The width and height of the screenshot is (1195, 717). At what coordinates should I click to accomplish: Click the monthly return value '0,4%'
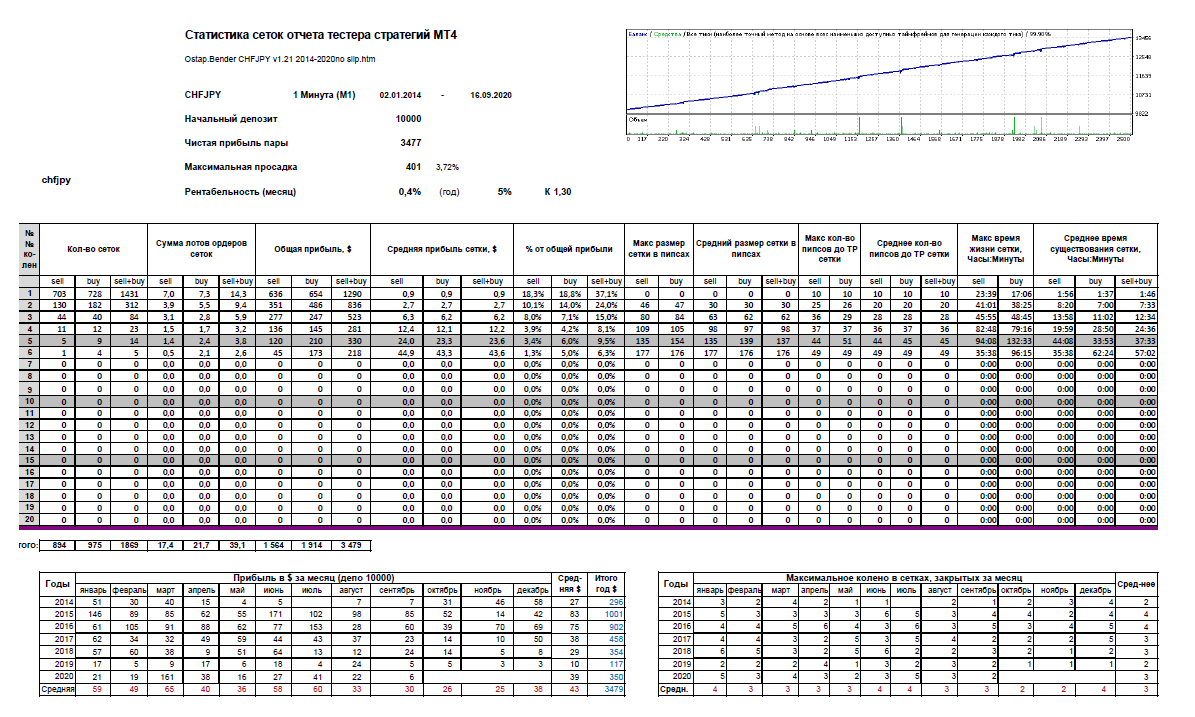click(x=410, y=192)
